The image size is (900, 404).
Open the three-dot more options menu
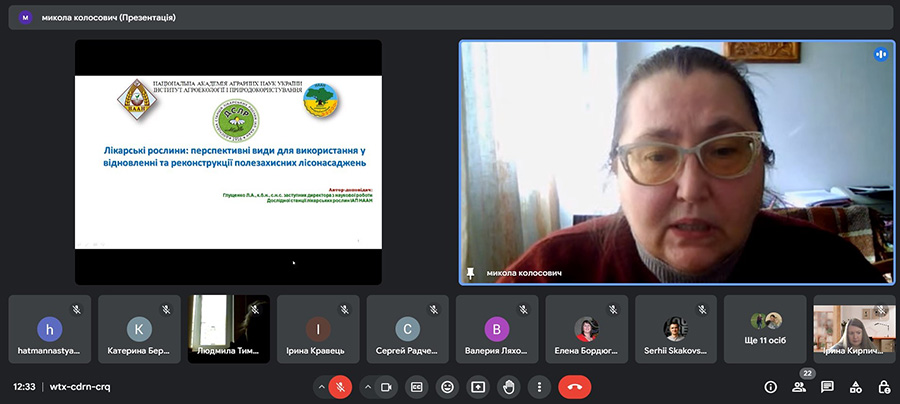pos(539,387)
